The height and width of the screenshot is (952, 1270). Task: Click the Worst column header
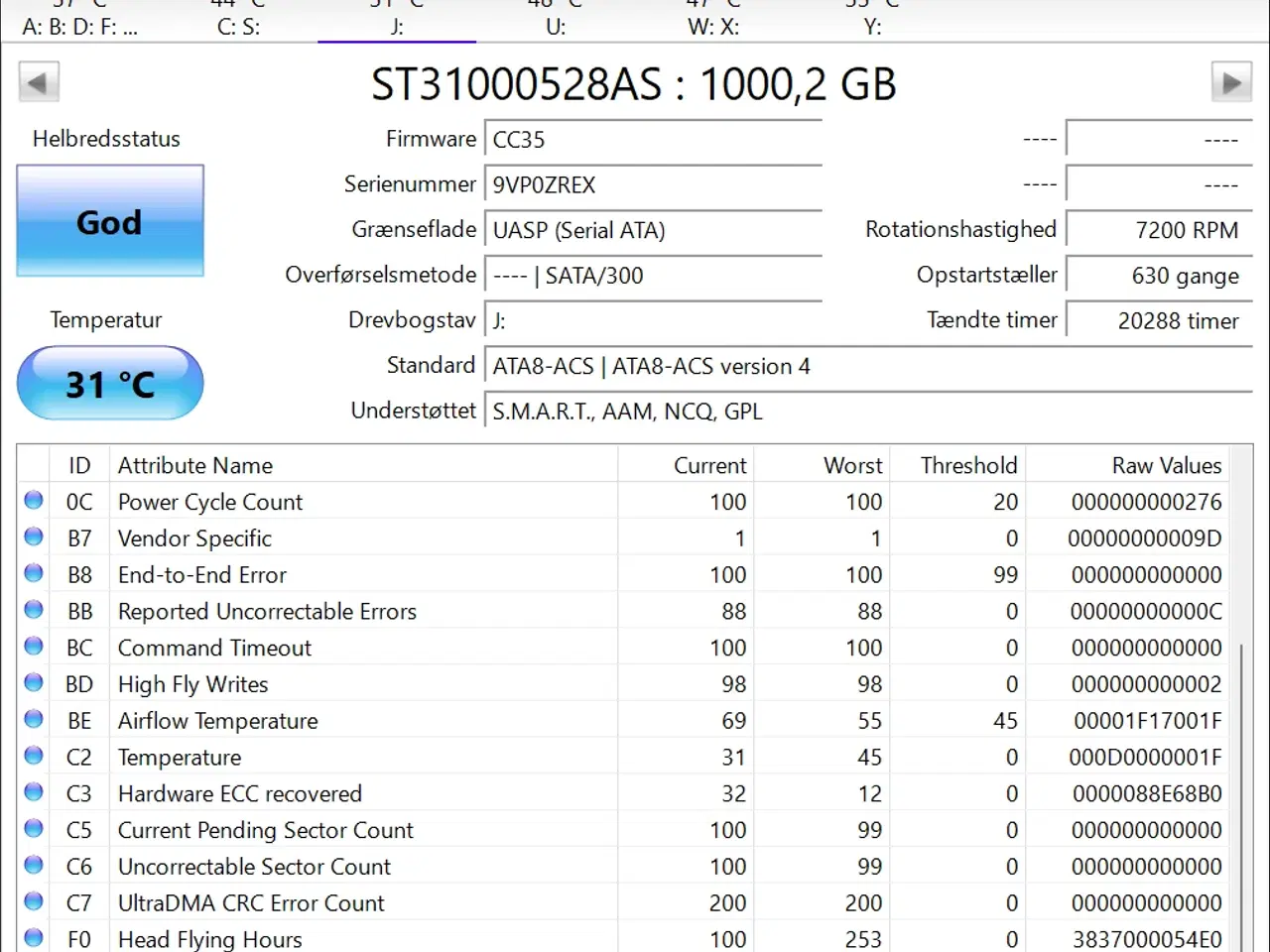point(820,465)
